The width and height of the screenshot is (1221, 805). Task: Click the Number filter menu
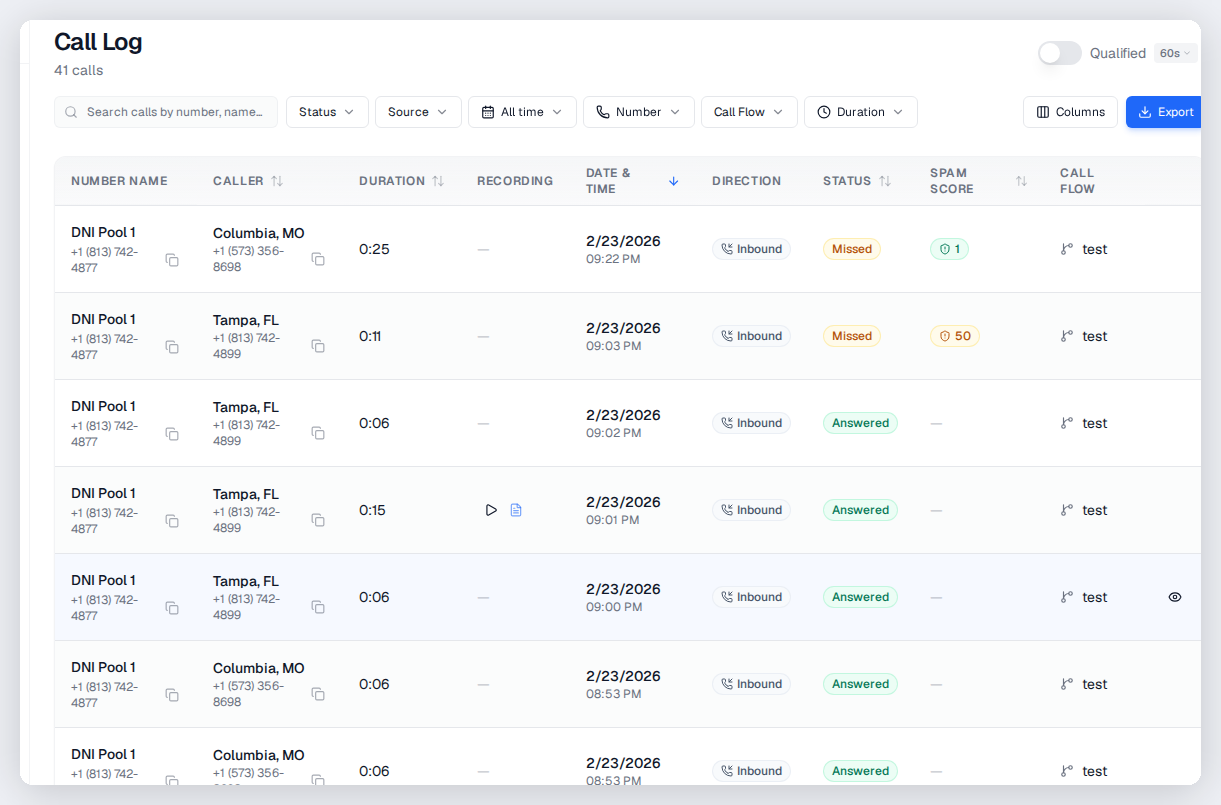[x=638, y=112]
